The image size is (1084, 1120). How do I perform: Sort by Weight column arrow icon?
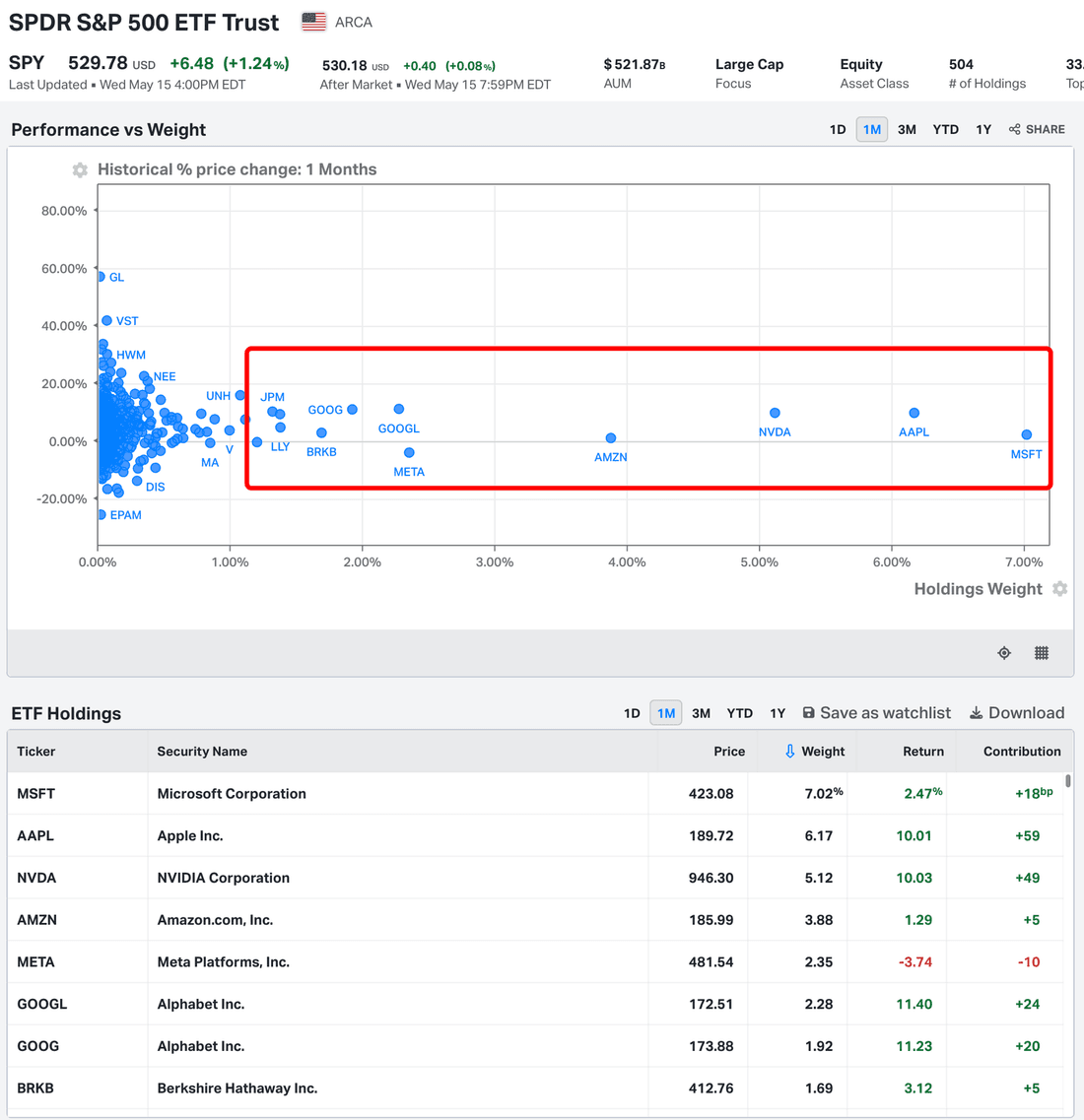[x=789, y=752]
